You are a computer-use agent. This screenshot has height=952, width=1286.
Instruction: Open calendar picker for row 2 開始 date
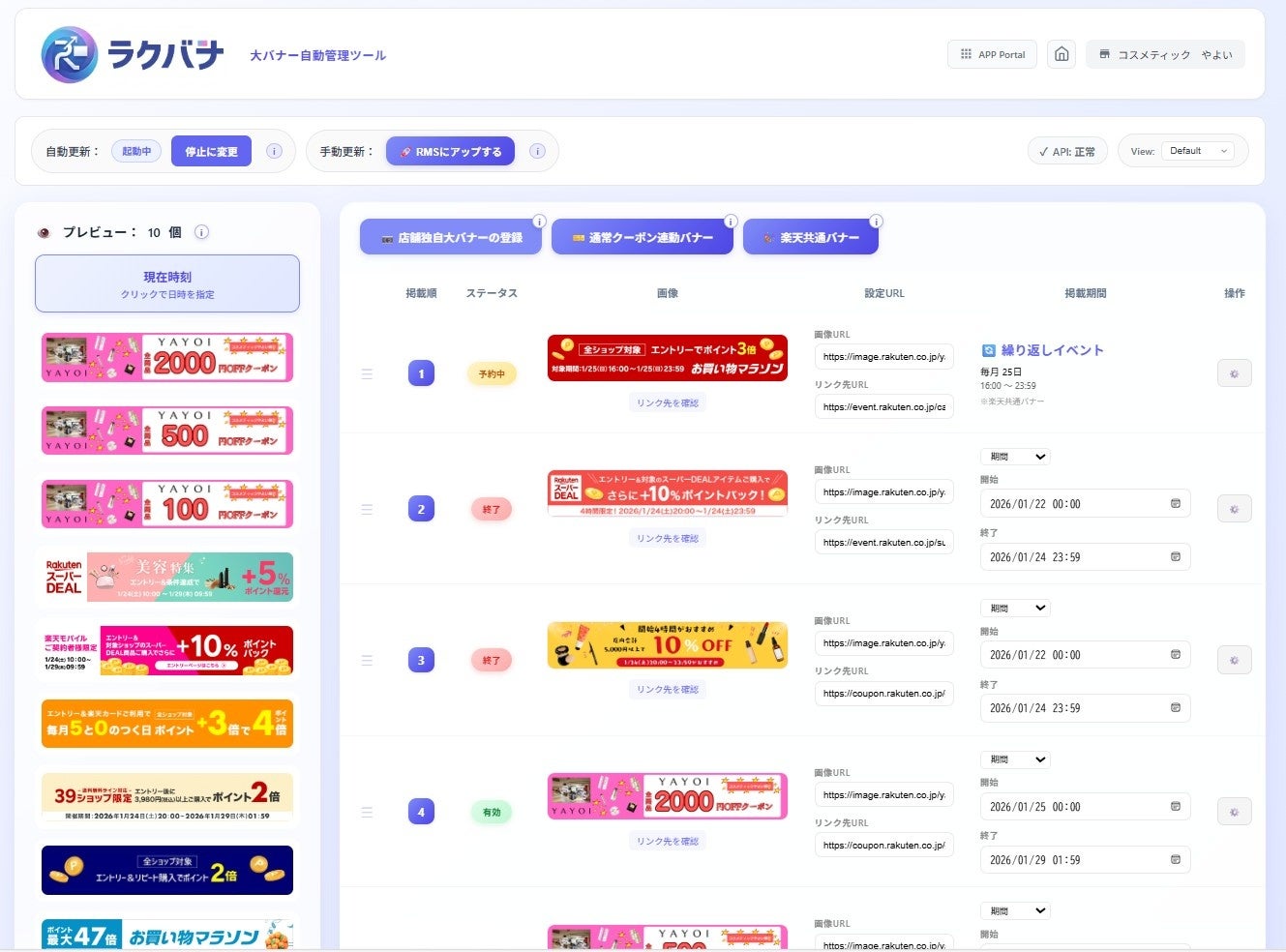[x=1176, y=504]
